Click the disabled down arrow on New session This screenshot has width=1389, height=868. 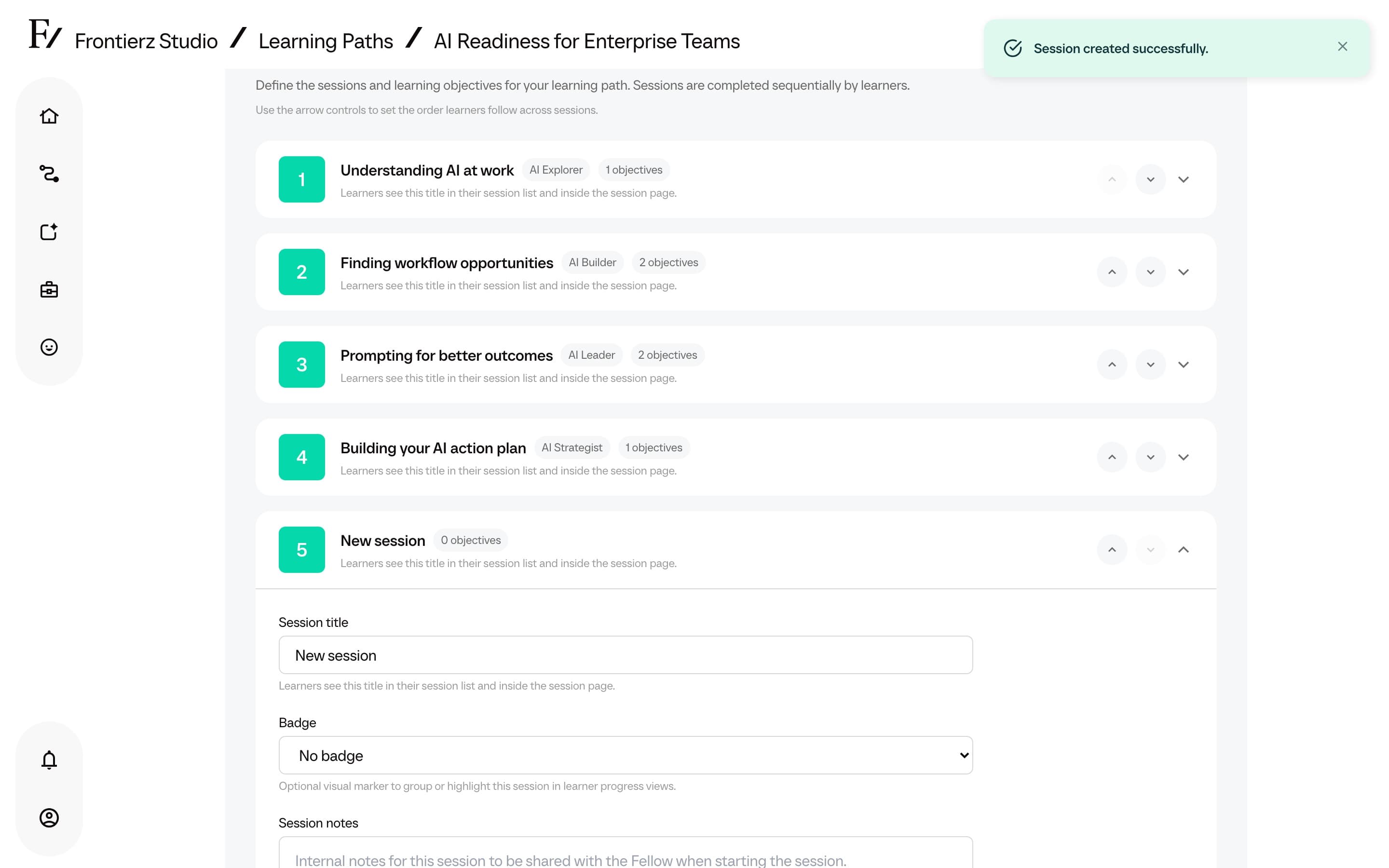[1150, 549]
